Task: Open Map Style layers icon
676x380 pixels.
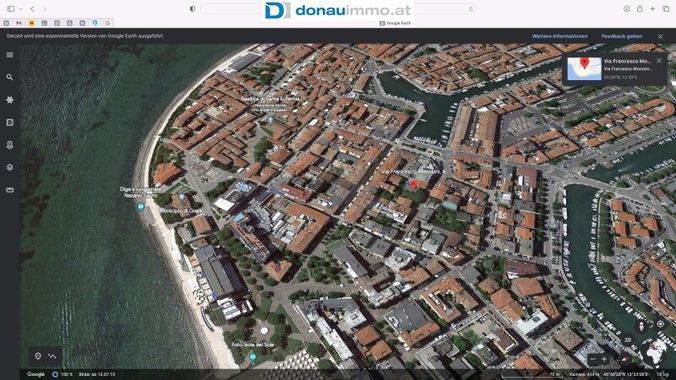Action: [x=9, y=167]
